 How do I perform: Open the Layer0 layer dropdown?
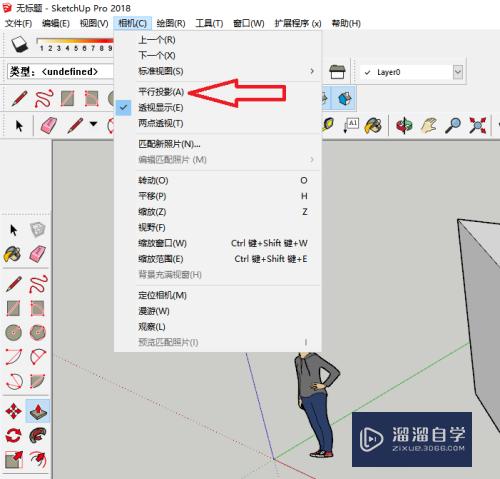tap(458, 72)
